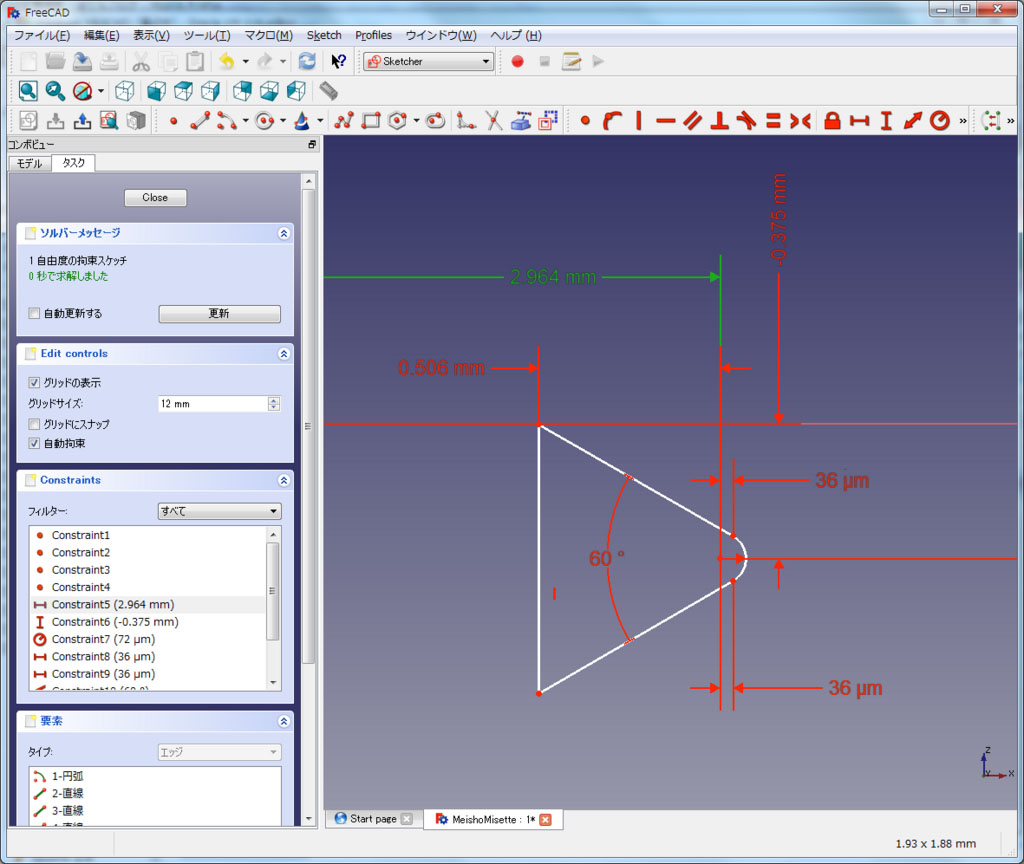1024x864 pixels.
Task: Select Constraint7 (72 µm) in list
Action: point(148,639)
